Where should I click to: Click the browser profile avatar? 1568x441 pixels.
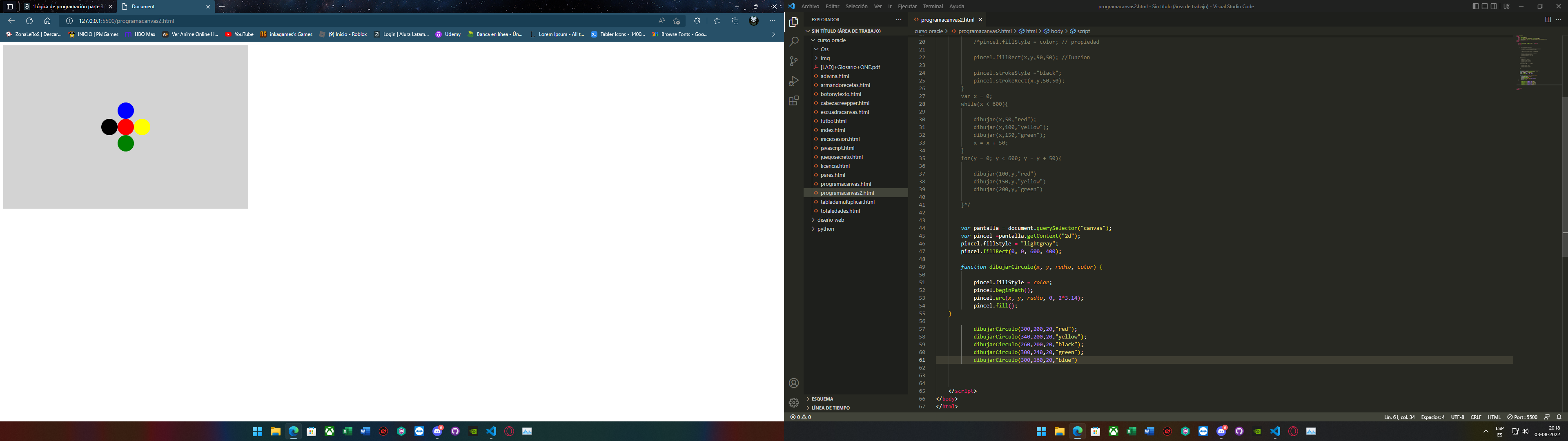(x=753, y=21)
